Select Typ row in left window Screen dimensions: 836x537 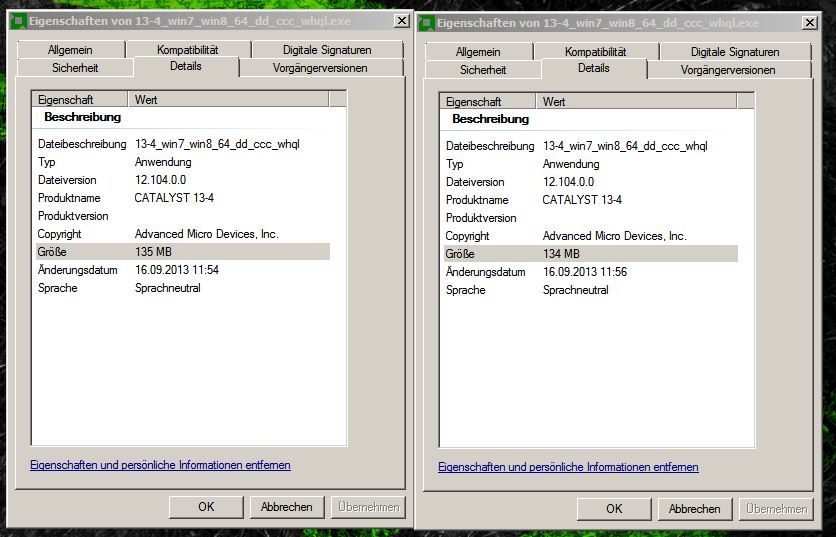coord(183,162)
